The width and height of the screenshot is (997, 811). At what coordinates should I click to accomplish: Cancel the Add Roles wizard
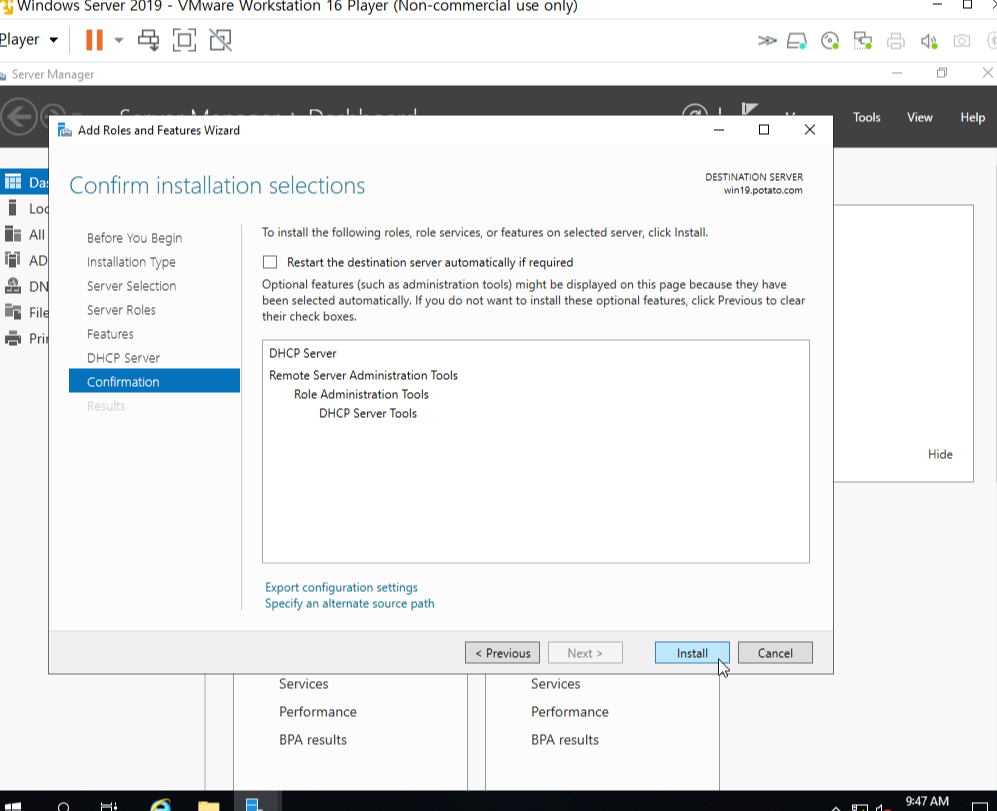pyautogui.click(x=774, y=653)
